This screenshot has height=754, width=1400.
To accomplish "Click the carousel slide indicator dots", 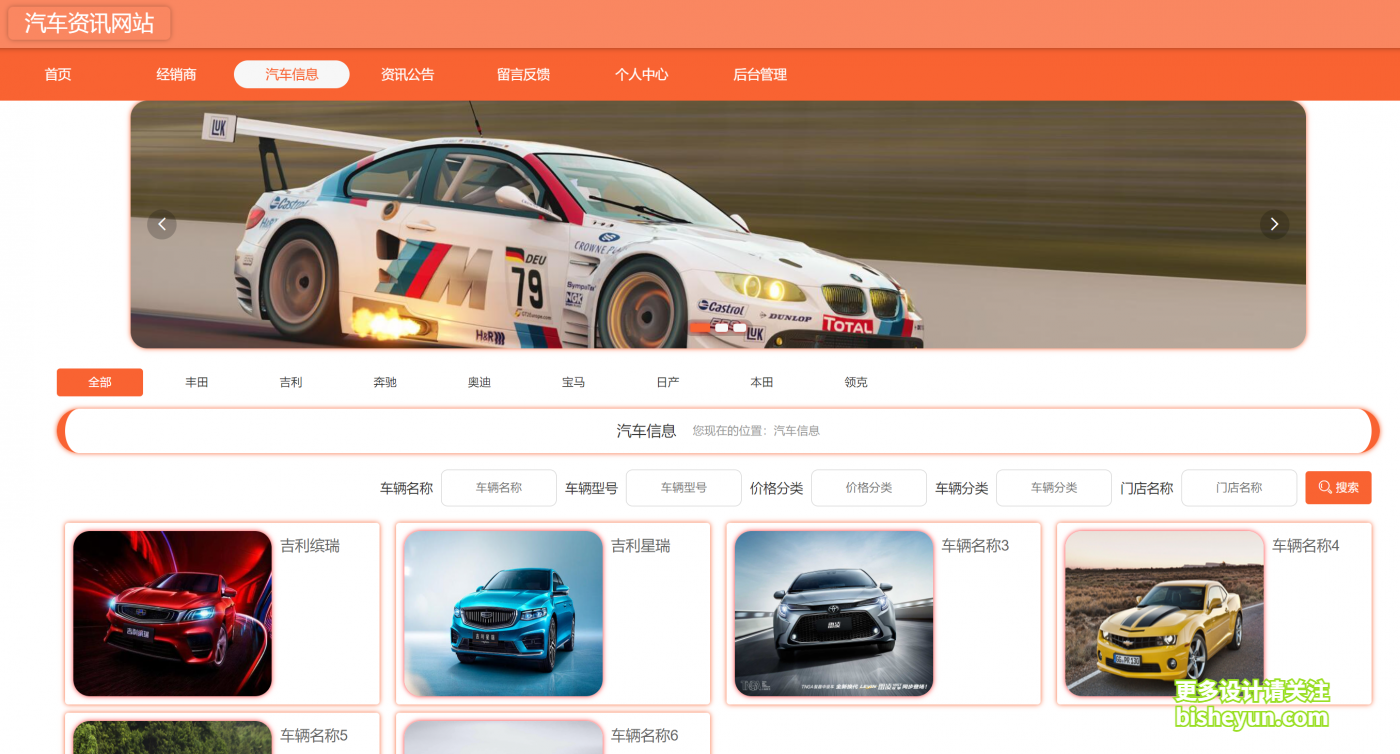I will coord(718,327).
